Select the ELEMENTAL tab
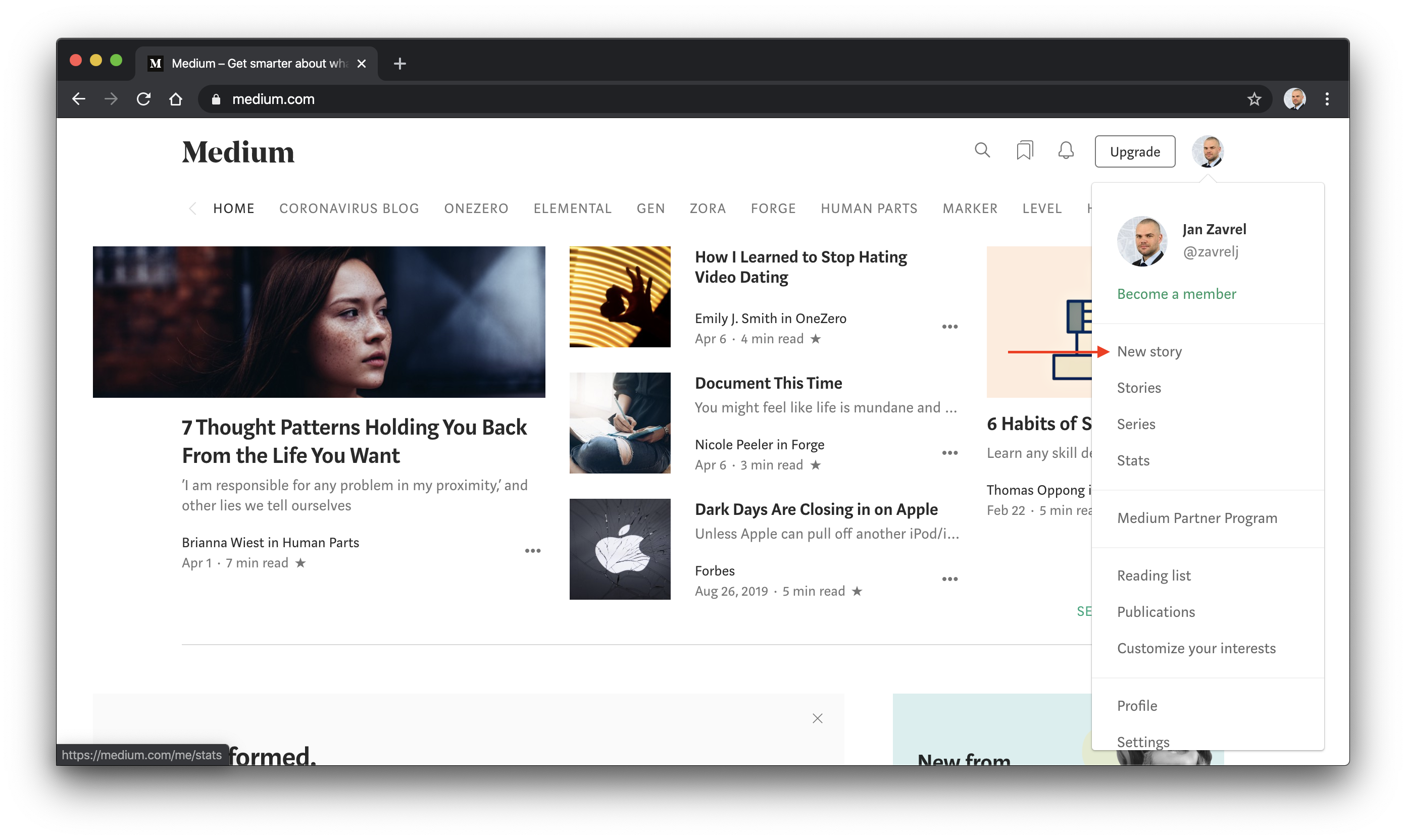This screenshot has height=840, width=1406. pos(572,208)
